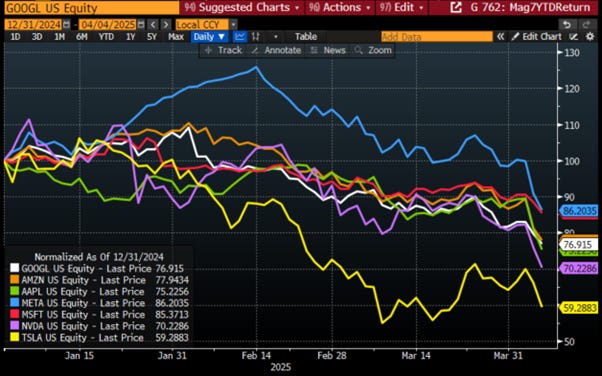Screen dimensions: 602x376
Task: Click the redo arrow icon
Action: pos(586,25)
